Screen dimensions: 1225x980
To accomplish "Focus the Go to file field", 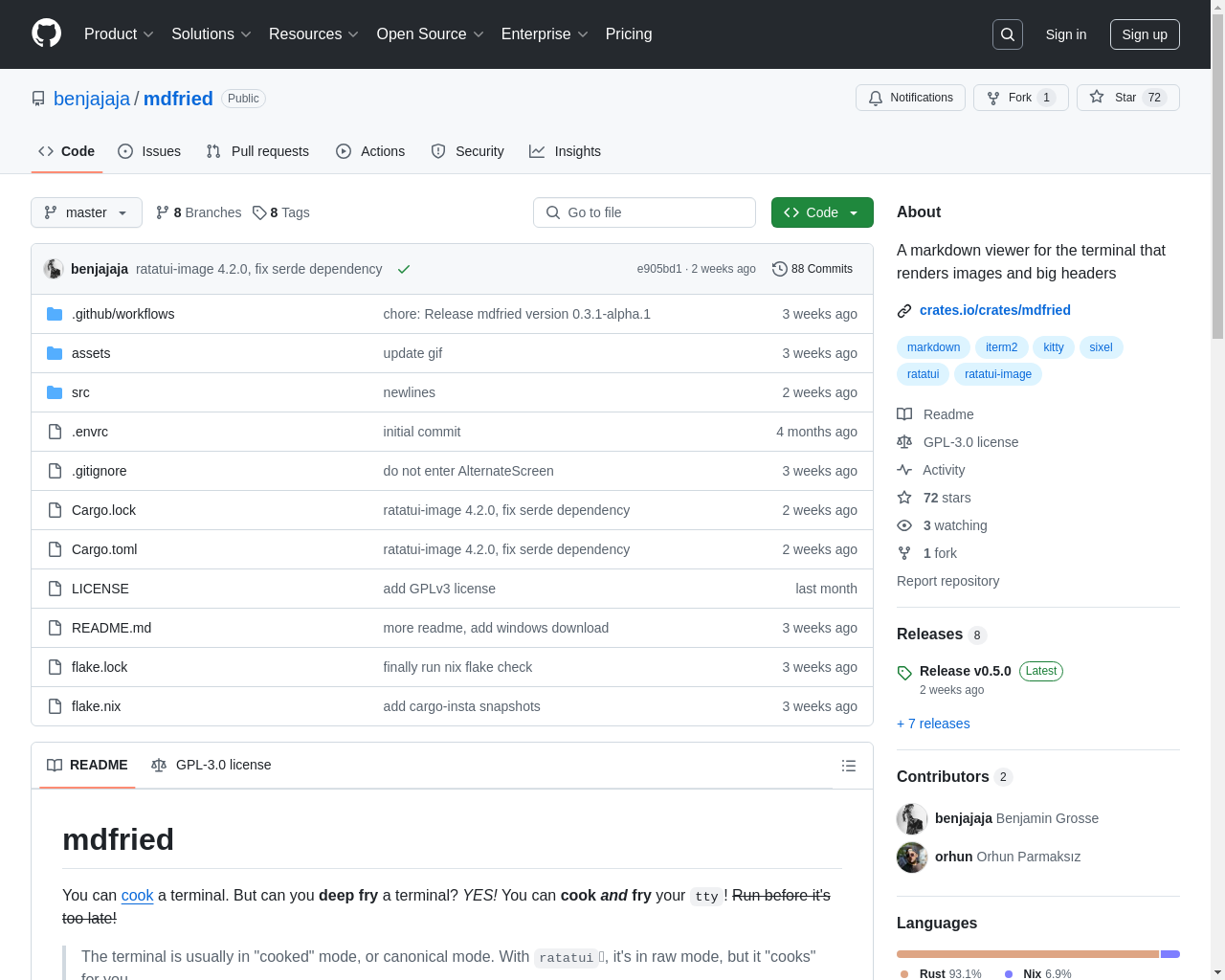I will (644, 212).
